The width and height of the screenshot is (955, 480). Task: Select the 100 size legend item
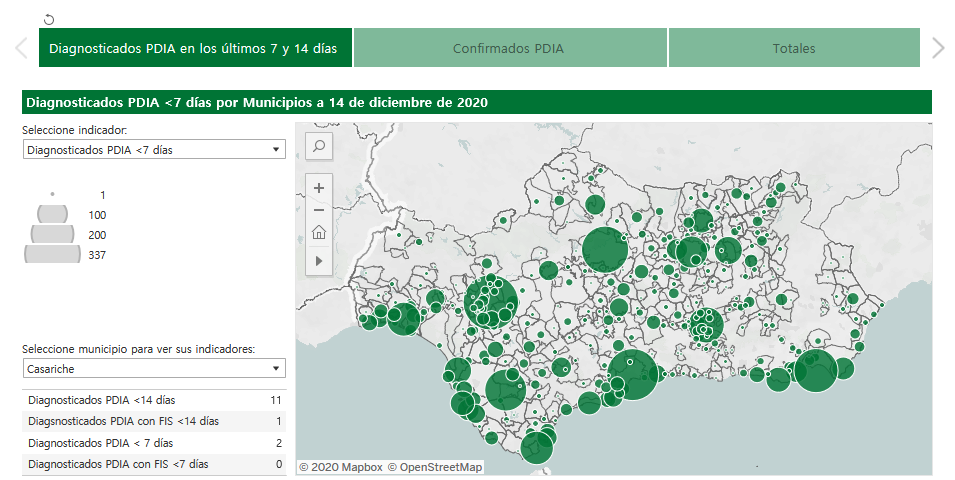pyautogui.click(x=52, y=215)
